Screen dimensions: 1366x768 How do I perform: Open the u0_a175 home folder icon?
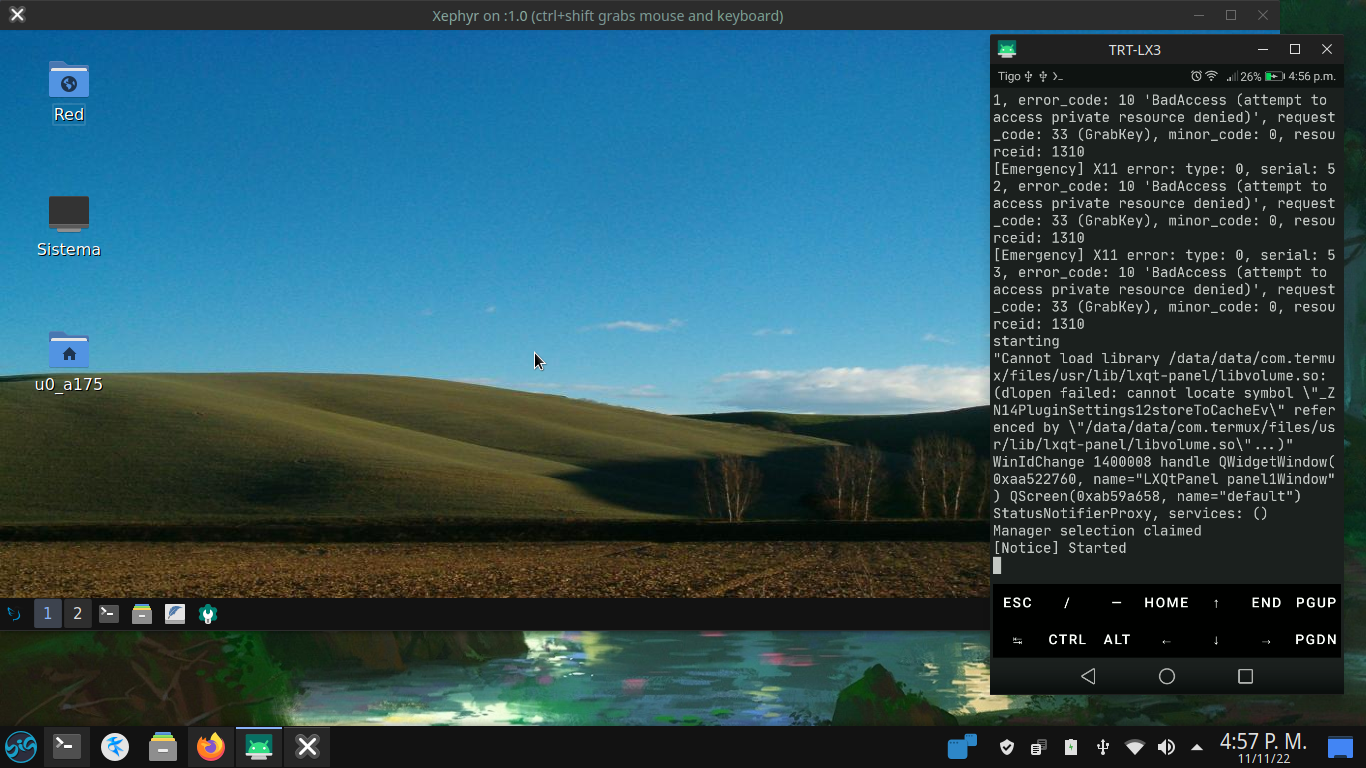(x=69, y=361)
